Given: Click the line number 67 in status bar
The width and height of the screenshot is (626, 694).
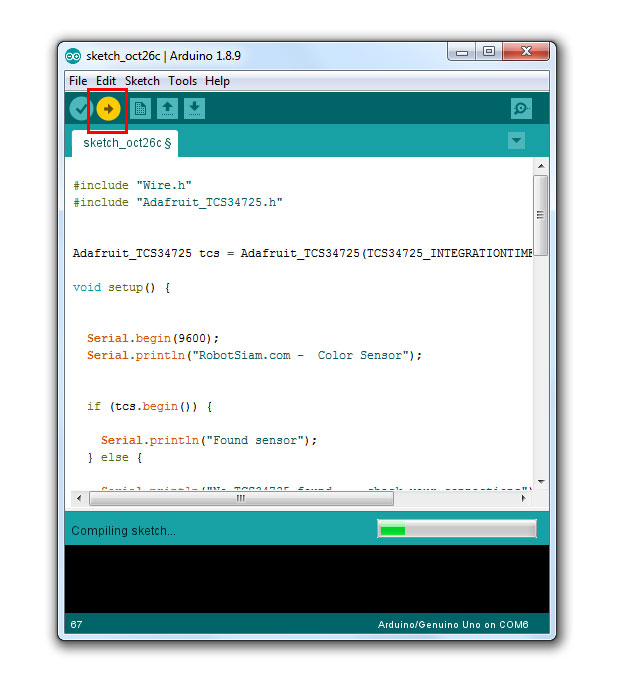Looking at the screenshot, I should point(76,625).
